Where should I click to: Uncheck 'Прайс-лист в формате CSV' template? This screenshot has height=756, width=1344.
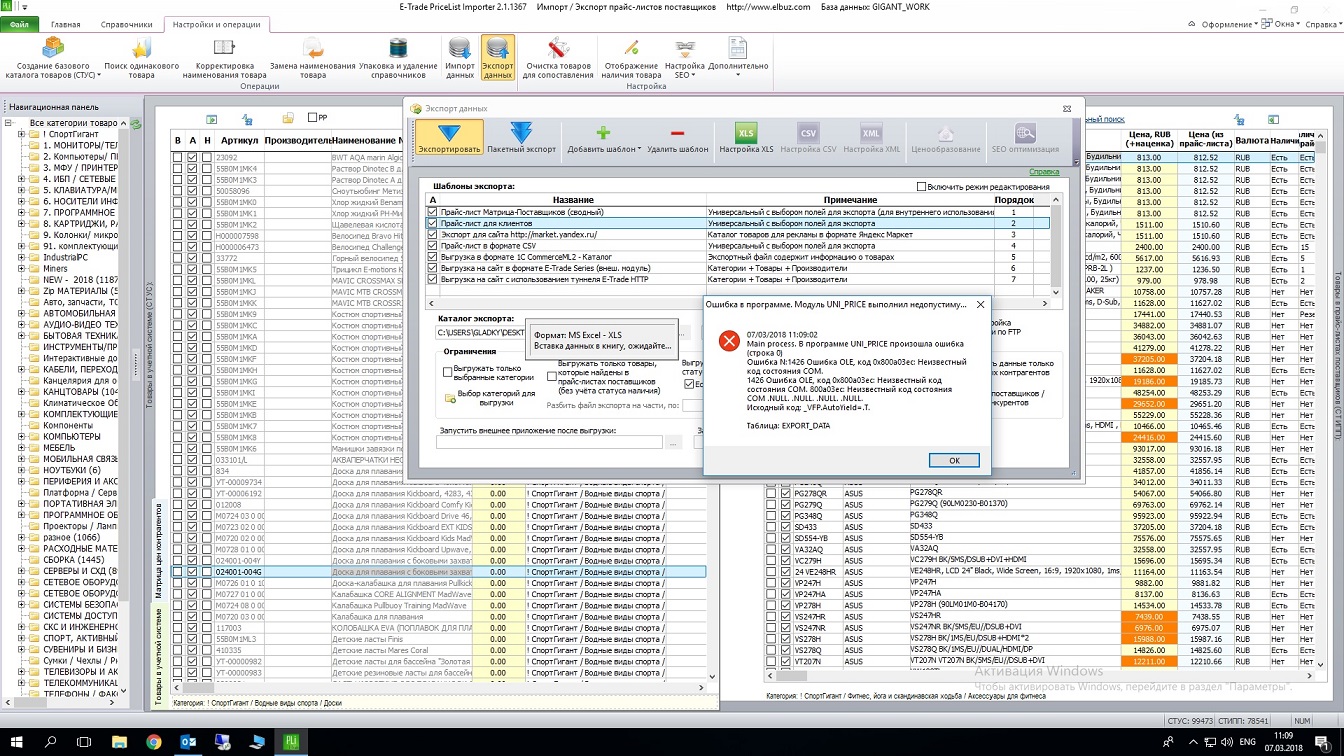point(433,245)
